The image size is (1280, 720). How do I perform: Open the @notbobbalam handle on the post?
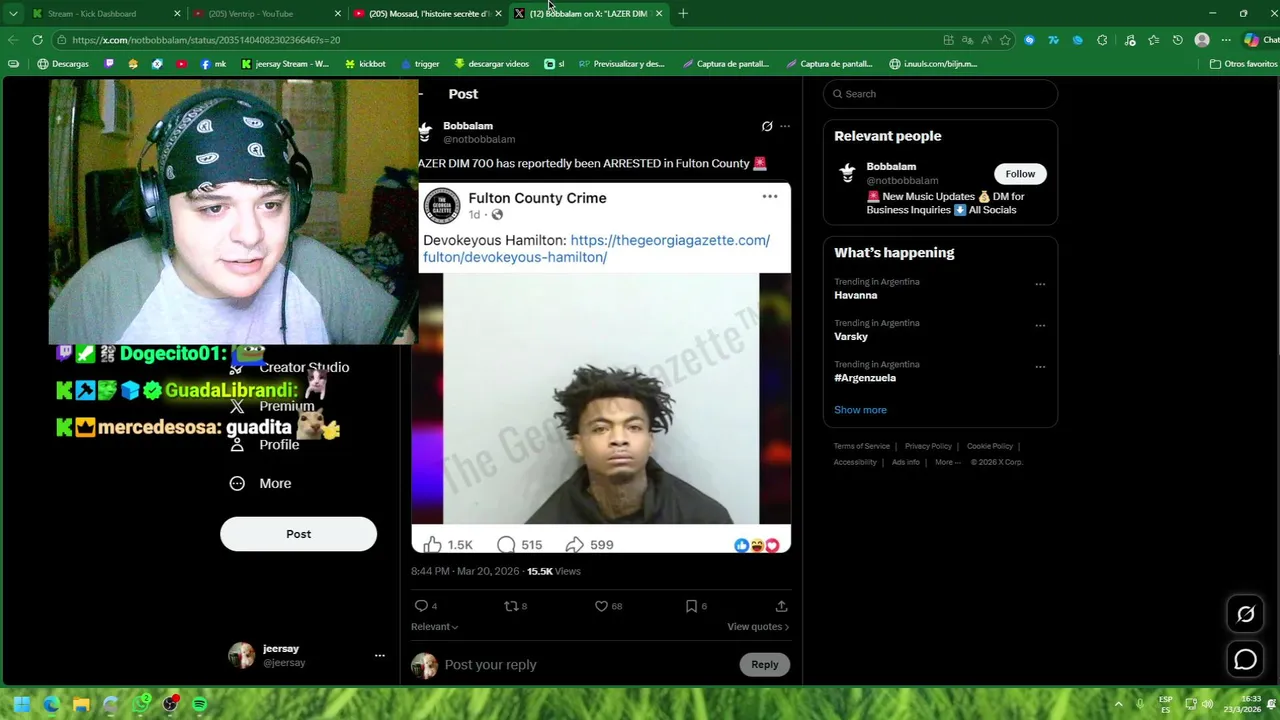[x=479, y=139]
